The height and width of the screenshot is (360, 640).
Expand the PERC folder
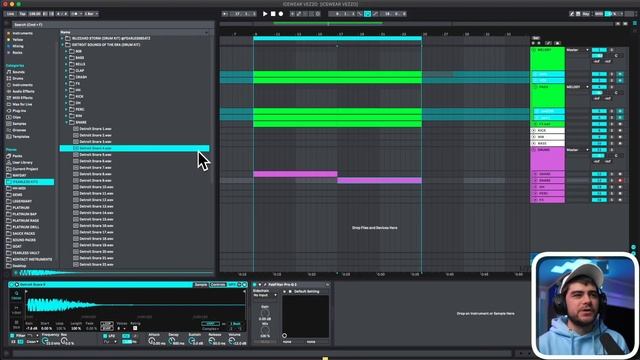click(66, 109)
